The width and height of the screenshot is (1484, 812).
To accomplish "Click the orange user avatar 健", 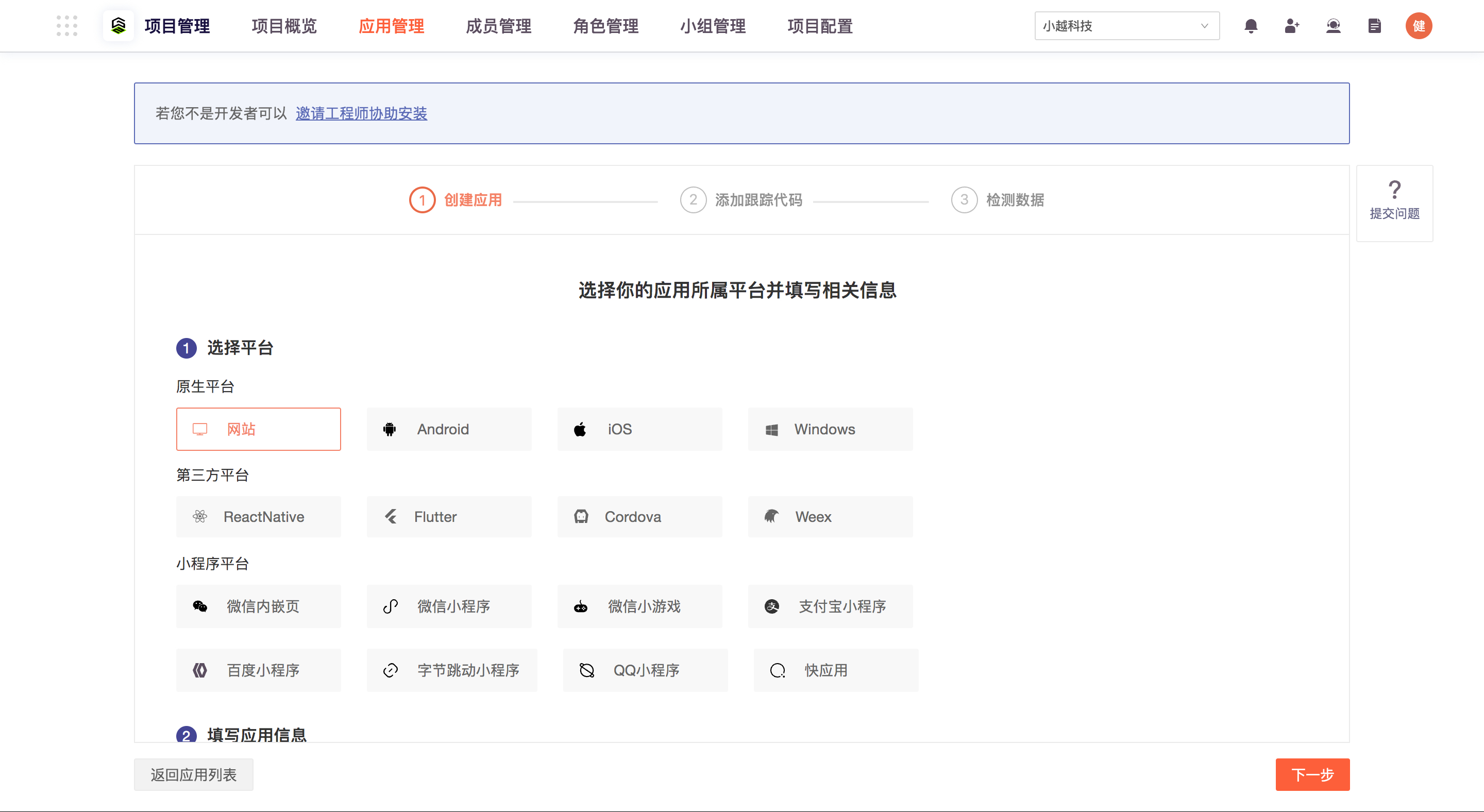I will point(1419,26).
